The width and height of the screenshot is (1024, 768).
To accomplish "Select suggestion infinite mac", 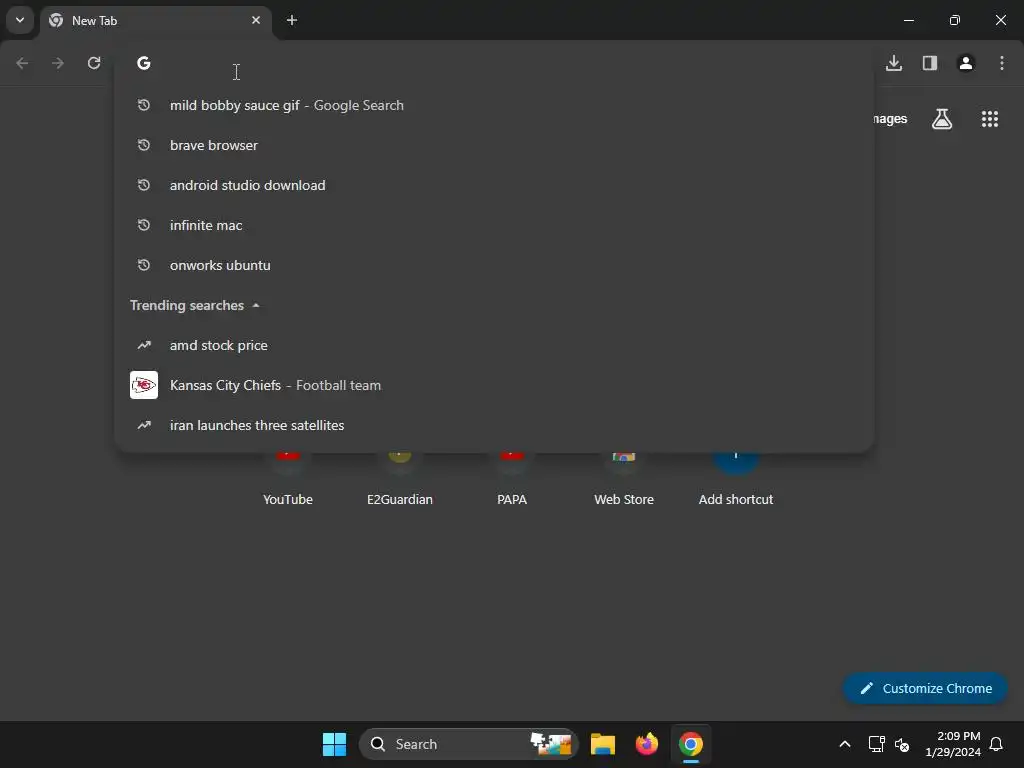I will click(494, 225).
